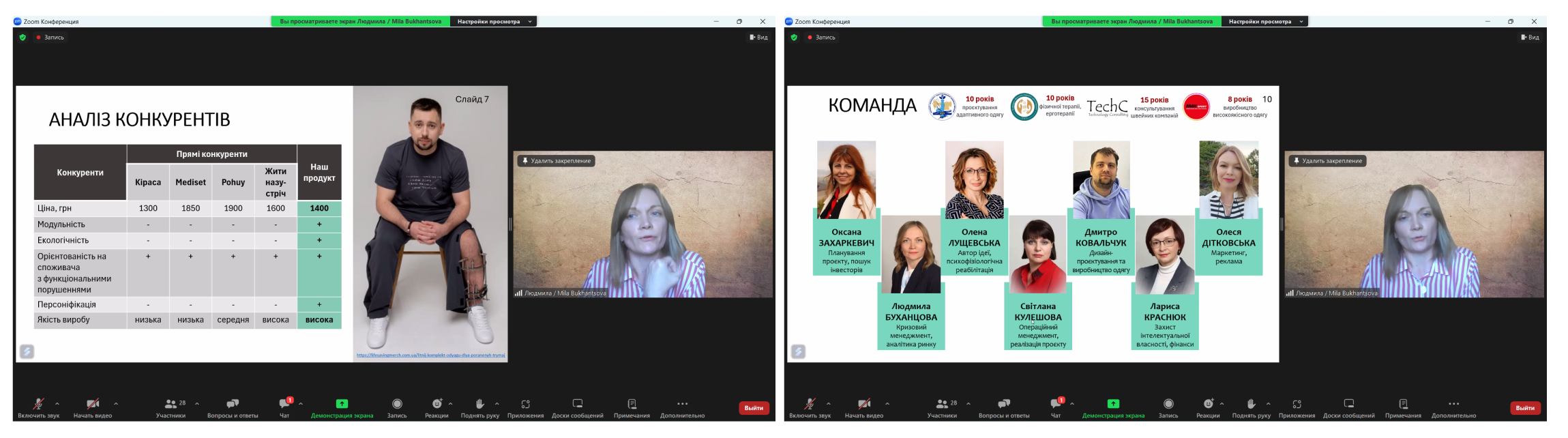The width and height of the screenshot is (1568, 438).
Task: Open Приложения in the right Zoom window
Action: [x=1297, y=407]
